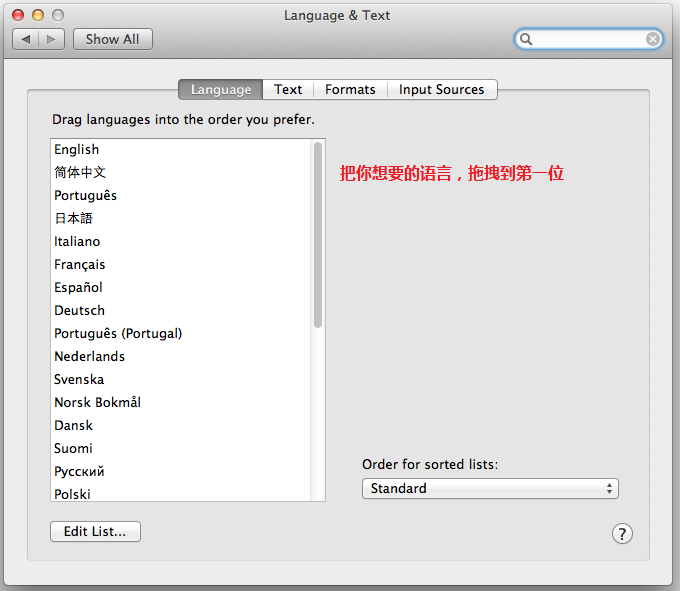The width and height of the screenshot is (680, 591).
Task: Expand the Order for sorted lists dropdown
Action: pos(490,488)
